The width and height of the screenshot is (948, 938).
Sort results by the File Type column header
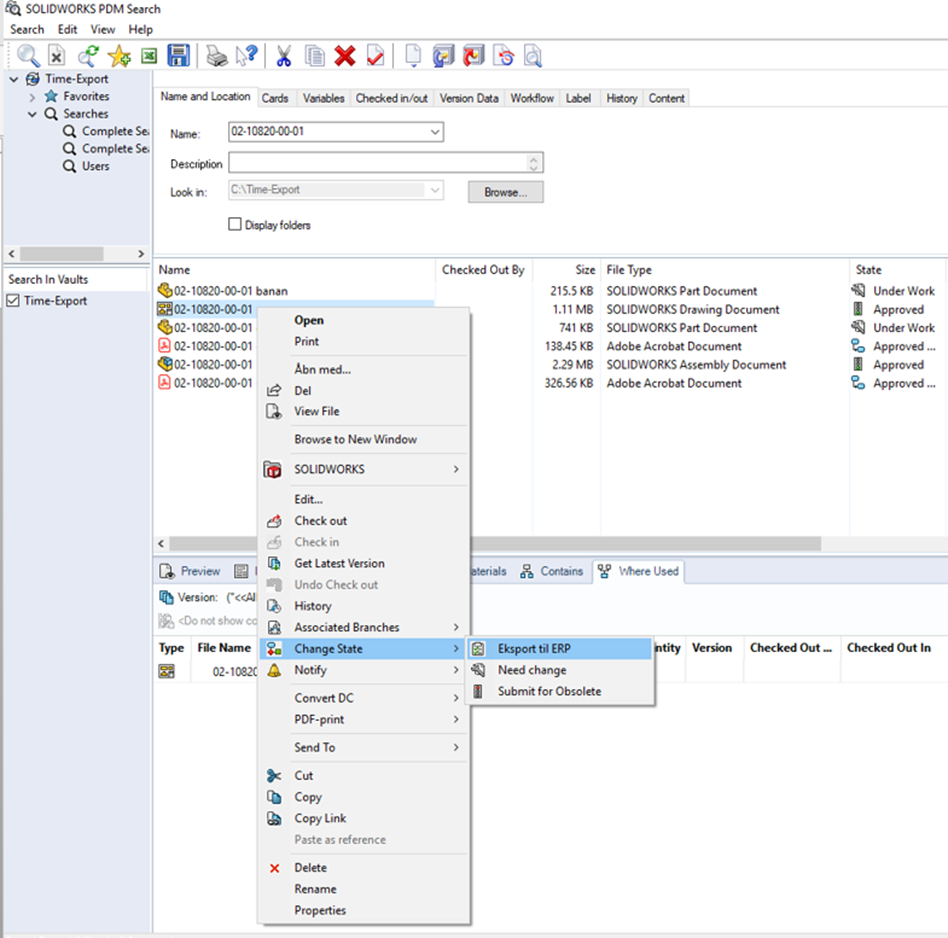coord(724,270)
